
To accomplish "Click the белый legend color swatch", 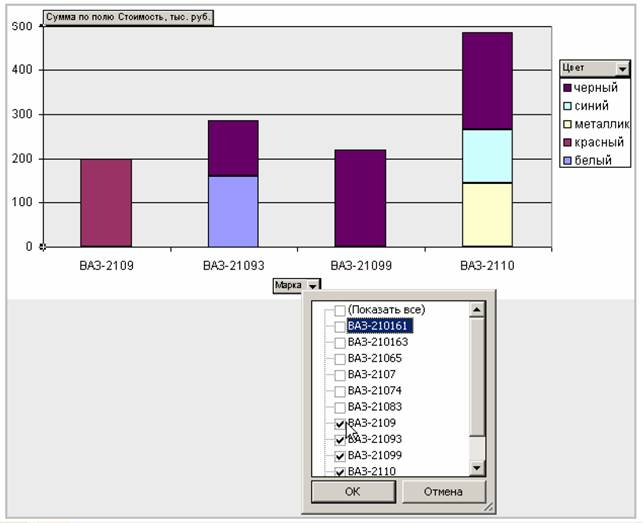I will (x=568, y=161).
